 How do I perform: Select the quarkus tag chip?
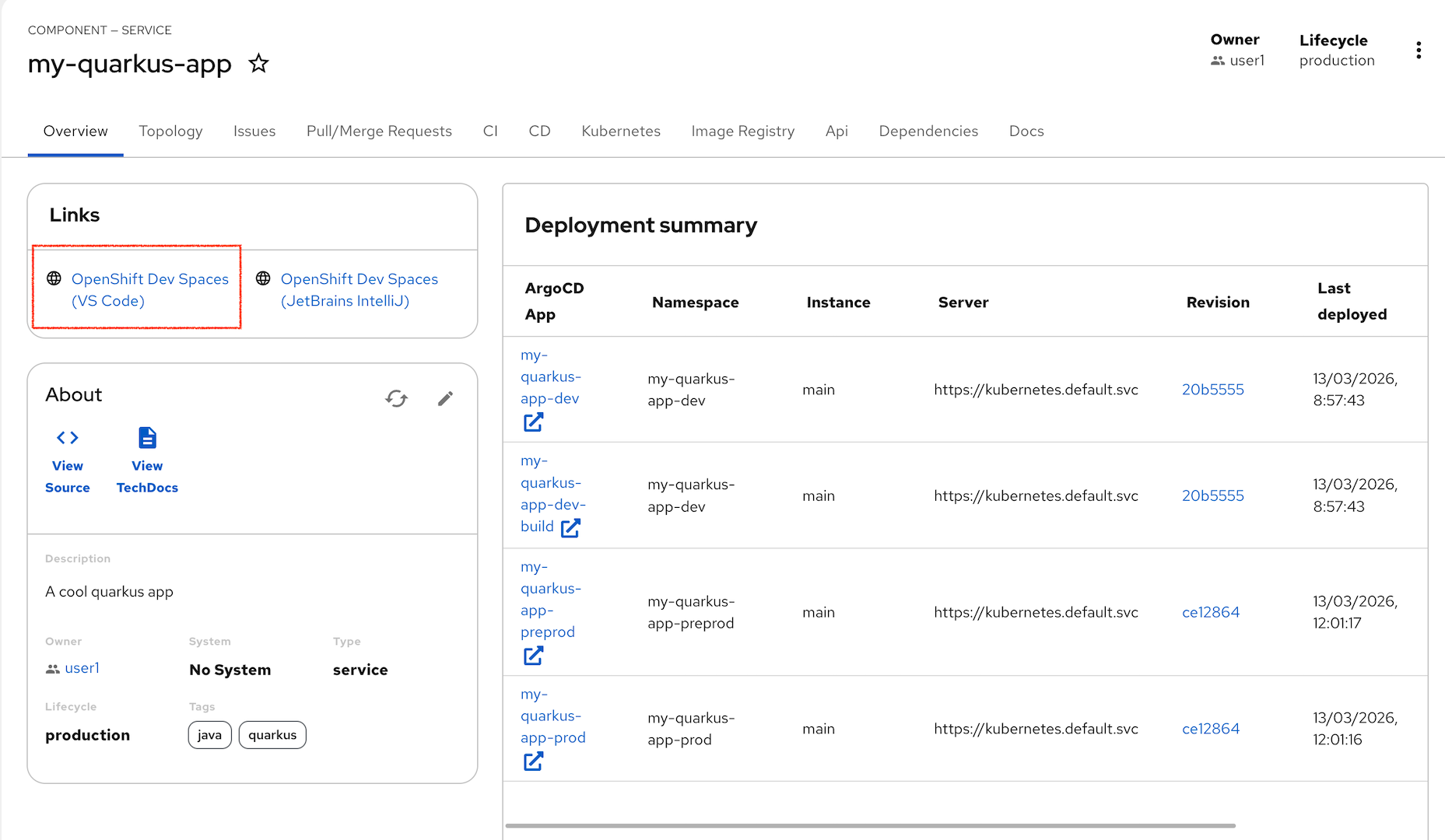point(272,734)
